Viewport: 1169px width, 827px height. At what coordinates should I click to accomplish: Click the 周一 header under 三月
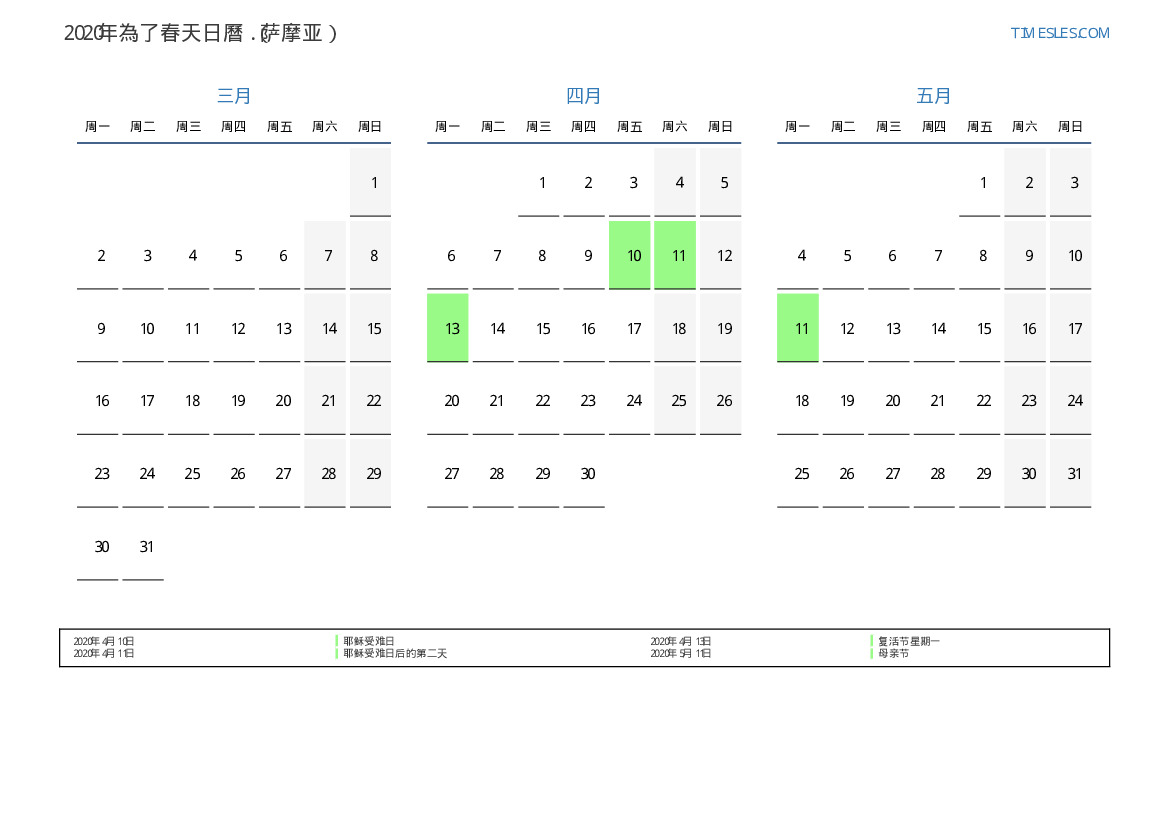click(x=98, y=126)
